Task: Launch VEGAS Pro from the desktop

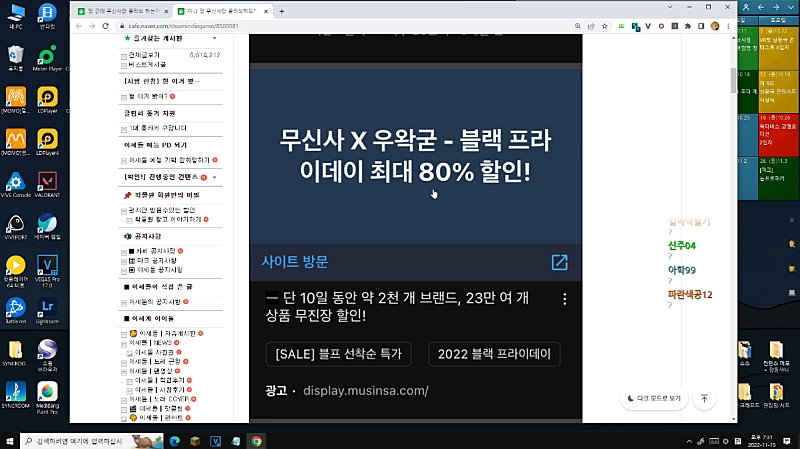Action: 47,269
